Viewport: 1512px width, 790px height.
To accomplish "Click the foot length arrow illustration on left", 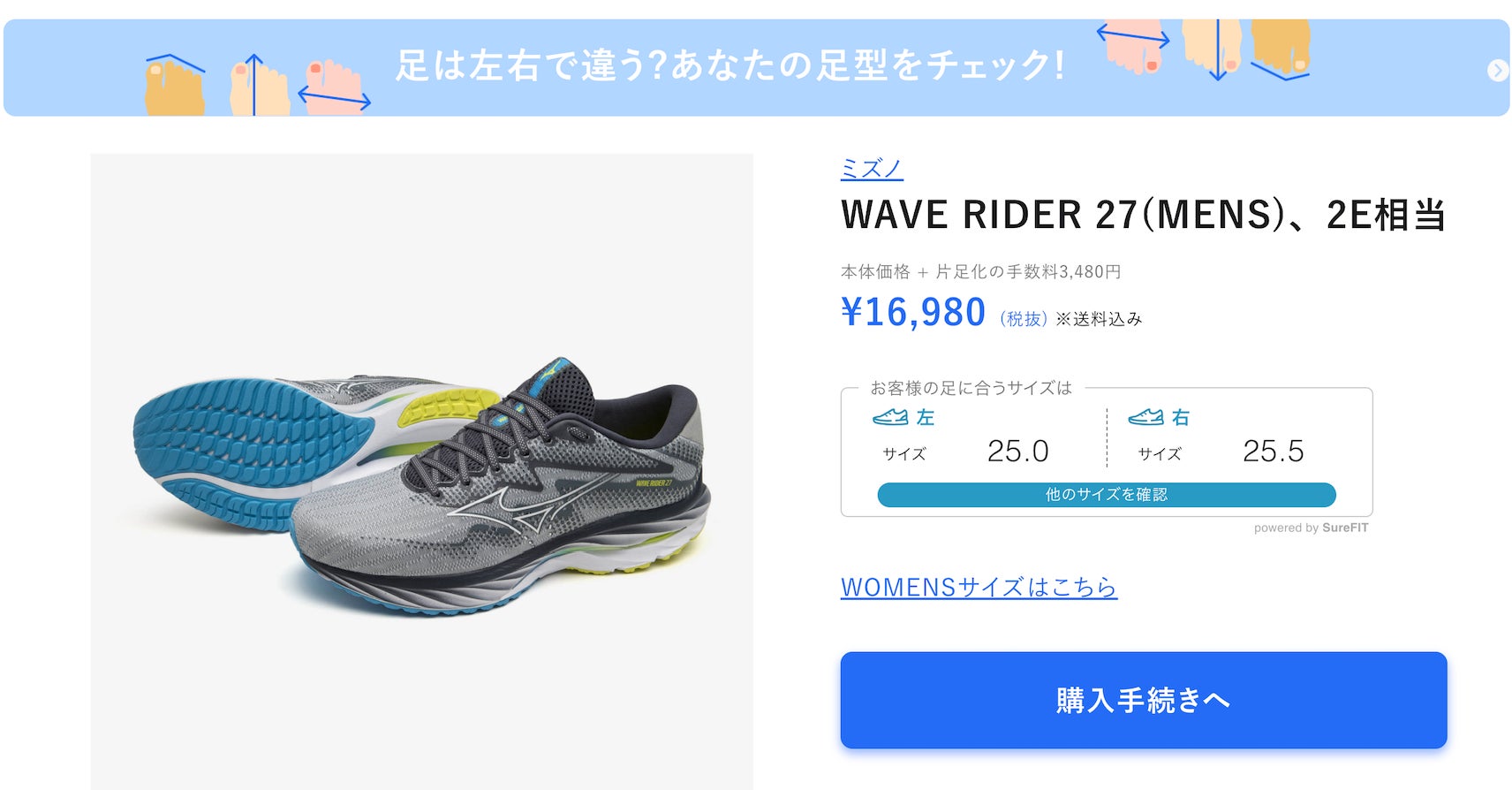I will click(x=257, y=85).
